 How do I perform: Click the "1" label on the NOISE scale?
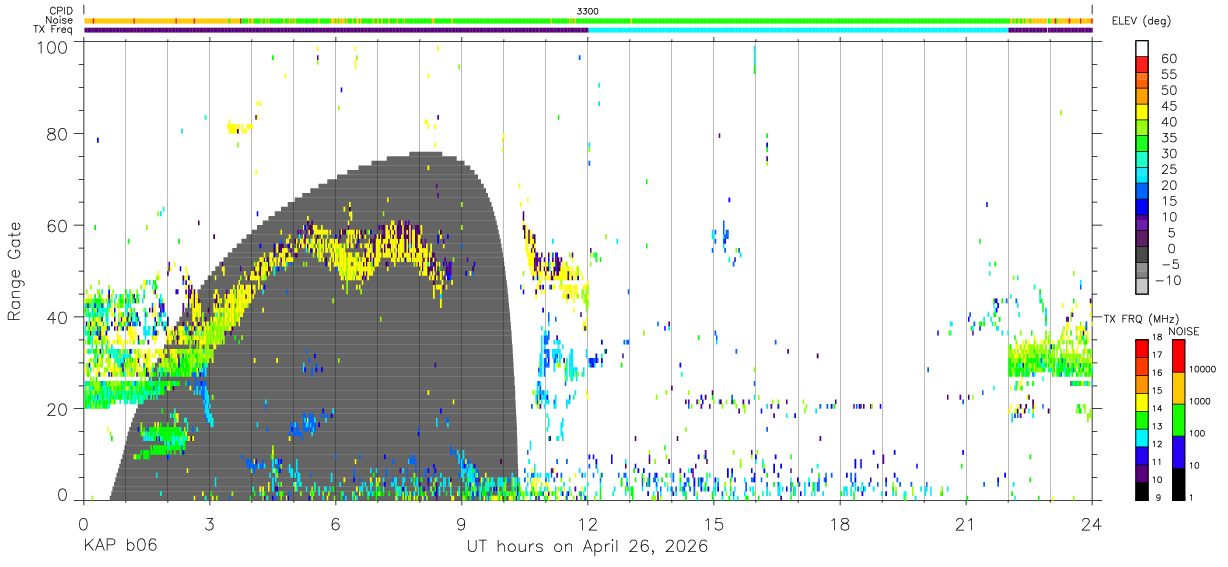tap(1192, 497)
